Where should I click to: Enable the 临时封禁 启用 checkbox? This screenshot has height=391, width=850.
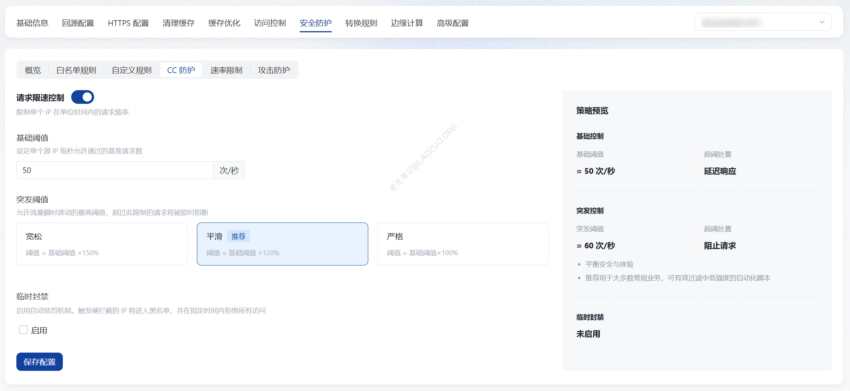click(x=23, y=330)
